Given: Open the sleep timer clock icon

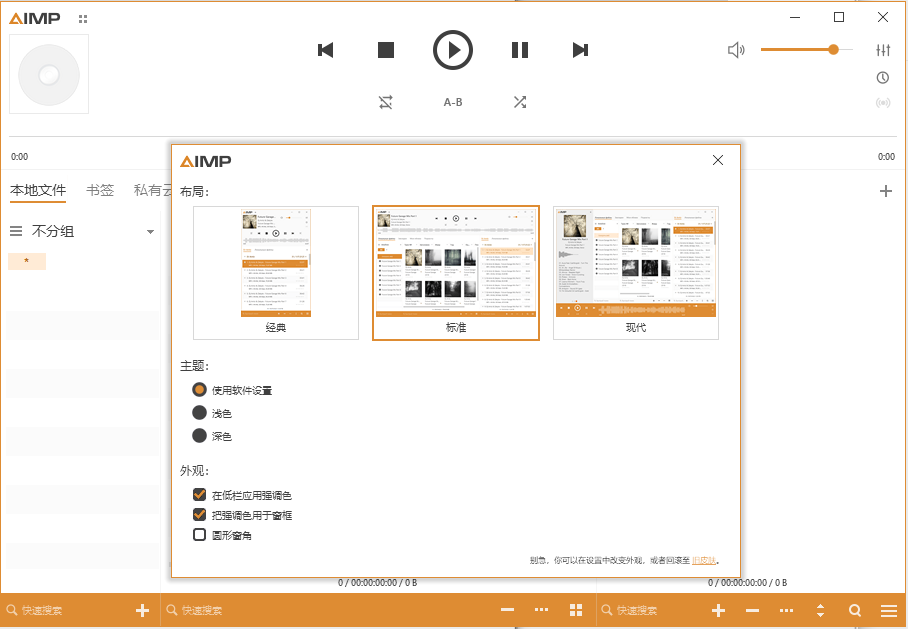Looking at the screenshot, I should coord(883,77).
